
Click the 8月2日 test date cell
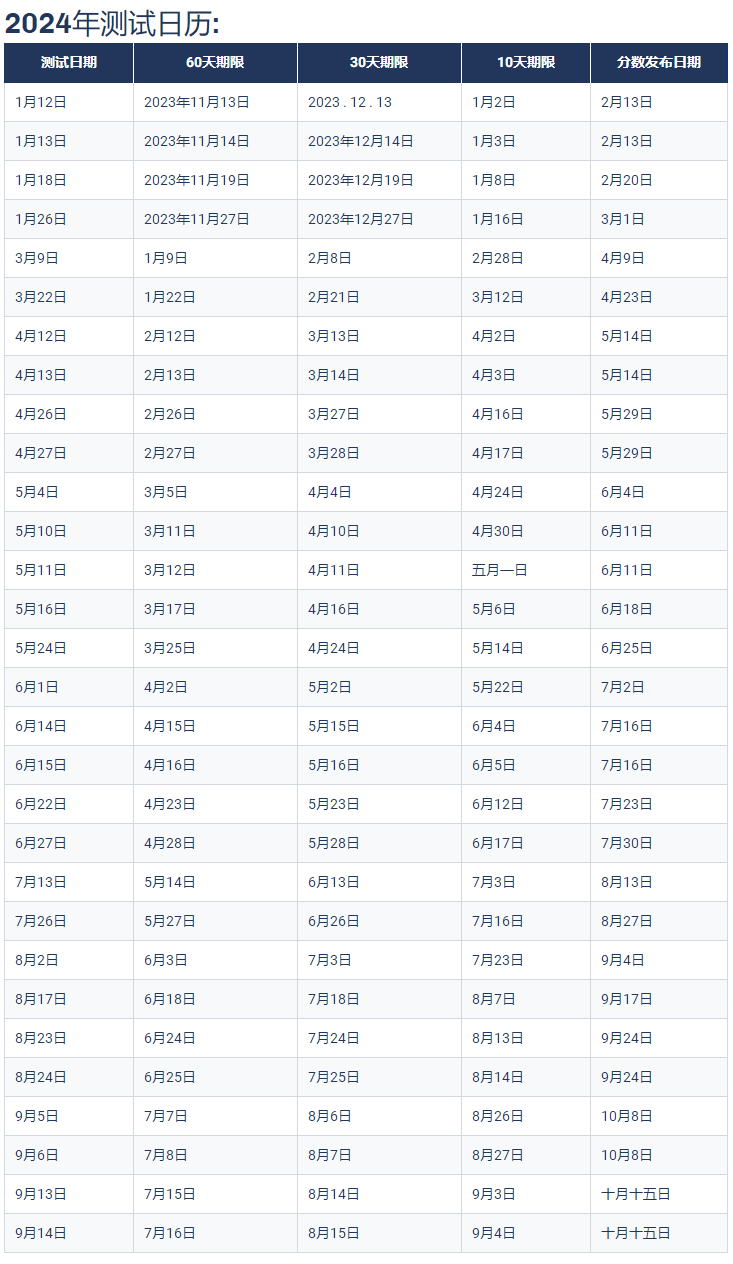pos(69,960)
